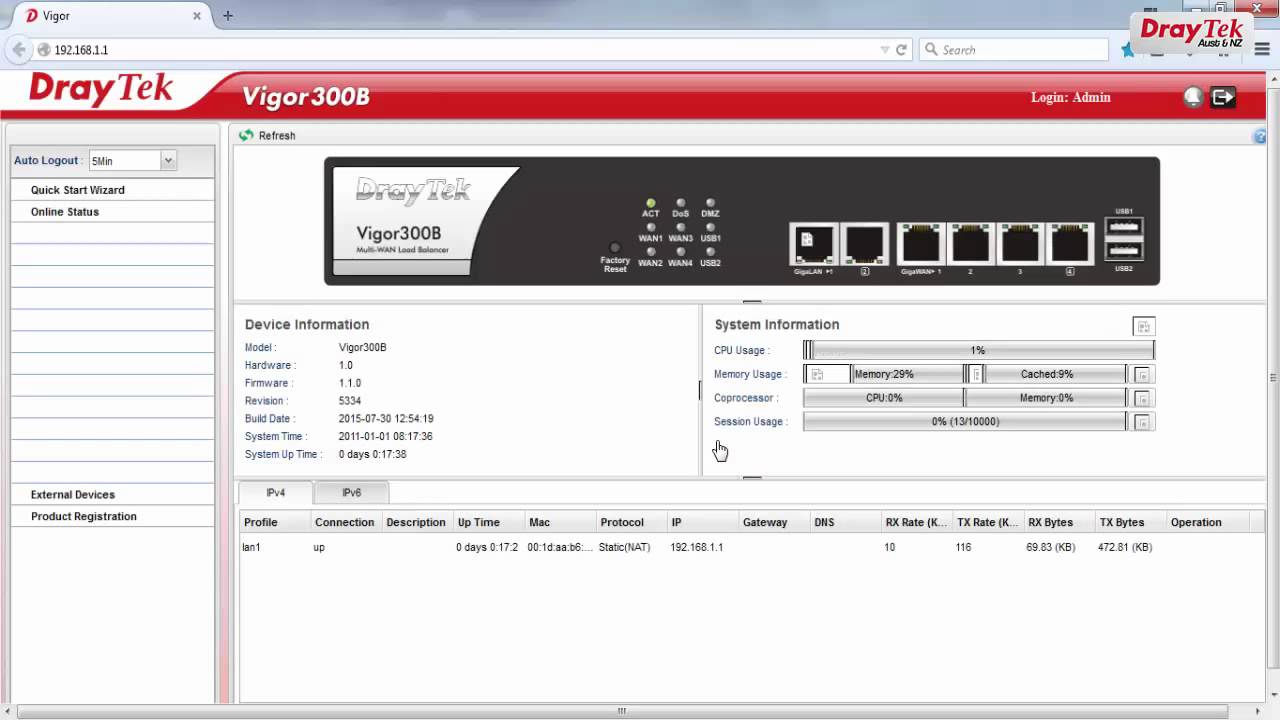Close the Vigor browser tab
The width and height of the screenshot is (1280, 720).
pos(197,16)
